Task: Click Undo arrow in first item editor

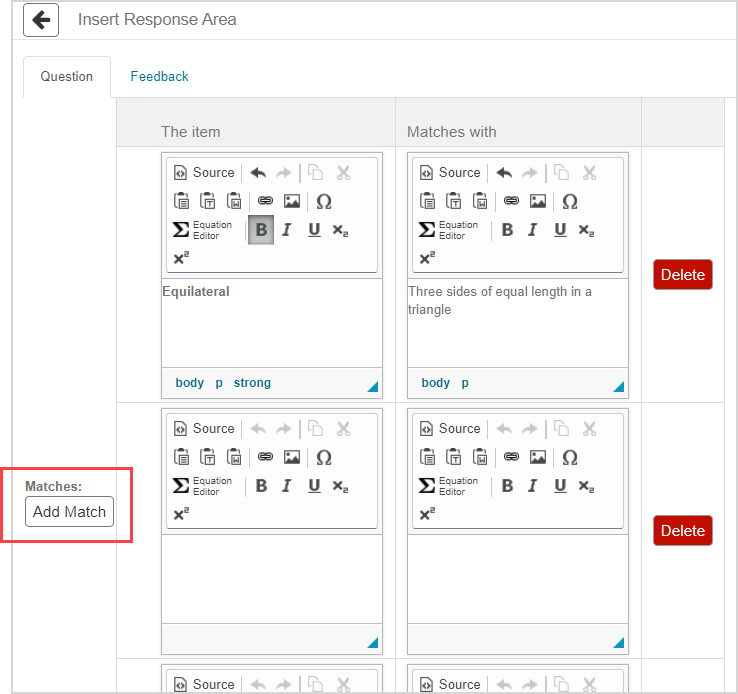Action: (258, 173)
